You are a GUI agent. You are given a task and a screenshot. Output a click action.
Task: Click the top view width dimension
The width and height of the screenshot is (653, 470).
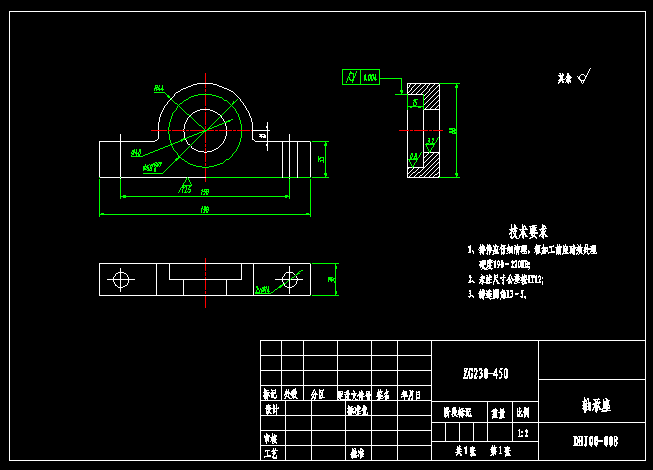pos(331,279)
